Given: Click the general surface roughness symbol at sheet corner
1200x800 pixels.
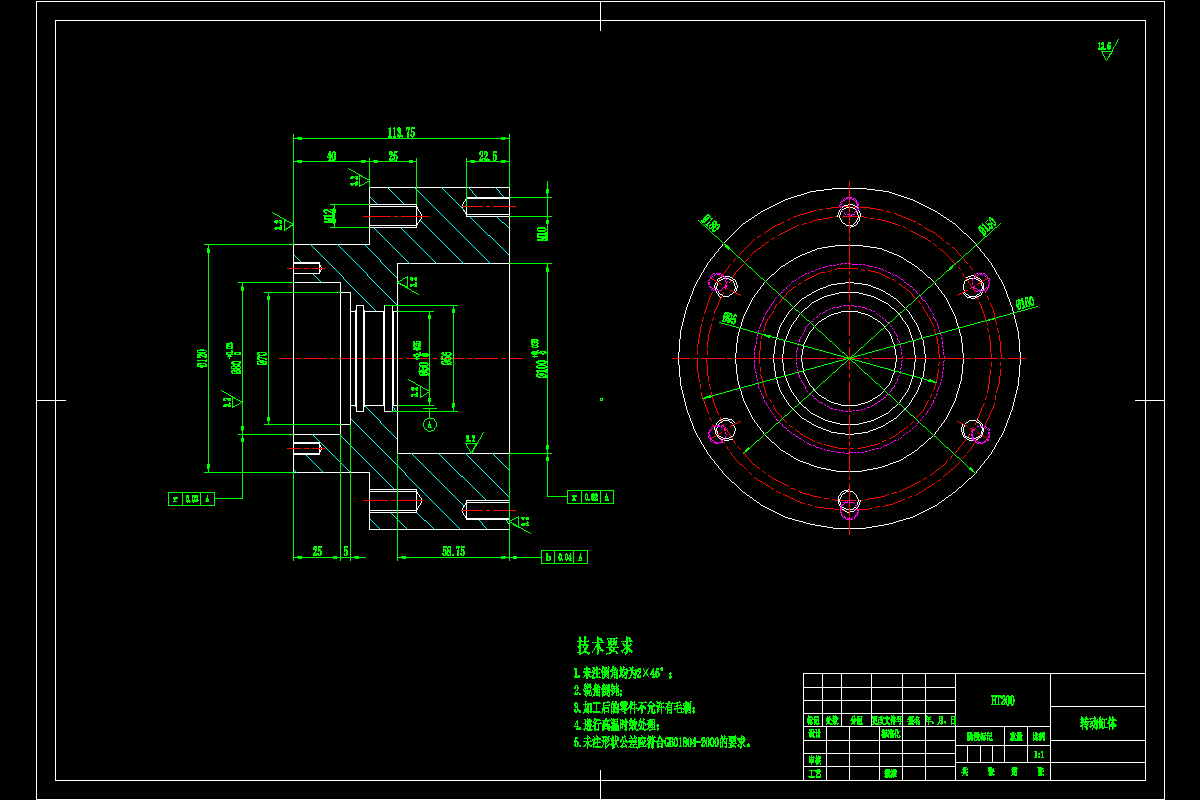Looking at the screenshot, I should [1106, 49].
